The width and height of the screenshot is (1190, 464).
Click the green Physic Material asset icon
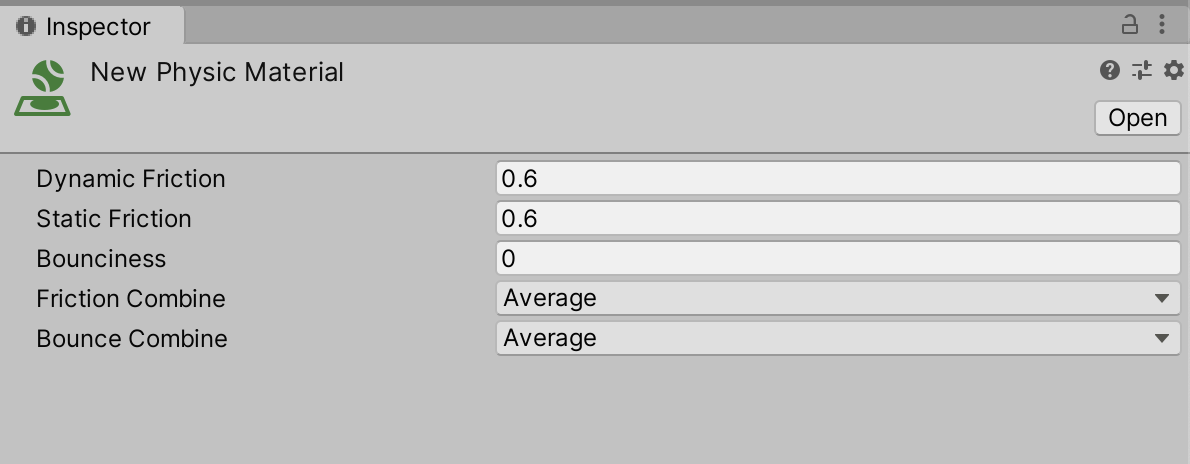tap(42, 88)
